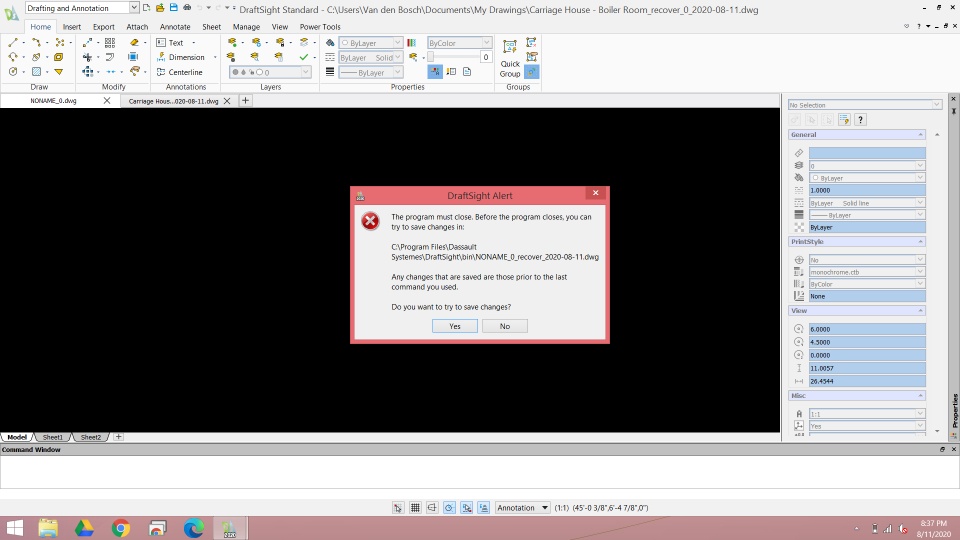Open the Windows Start menu
This screenshot has height=540, width=960.
15,528
